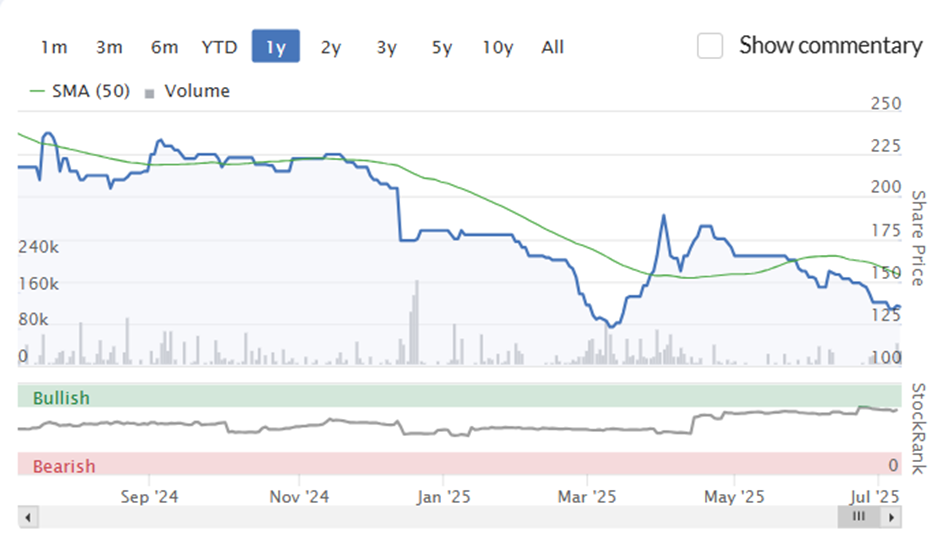Choose the 3y time range
940x534 pixels.
click(387, 47)
